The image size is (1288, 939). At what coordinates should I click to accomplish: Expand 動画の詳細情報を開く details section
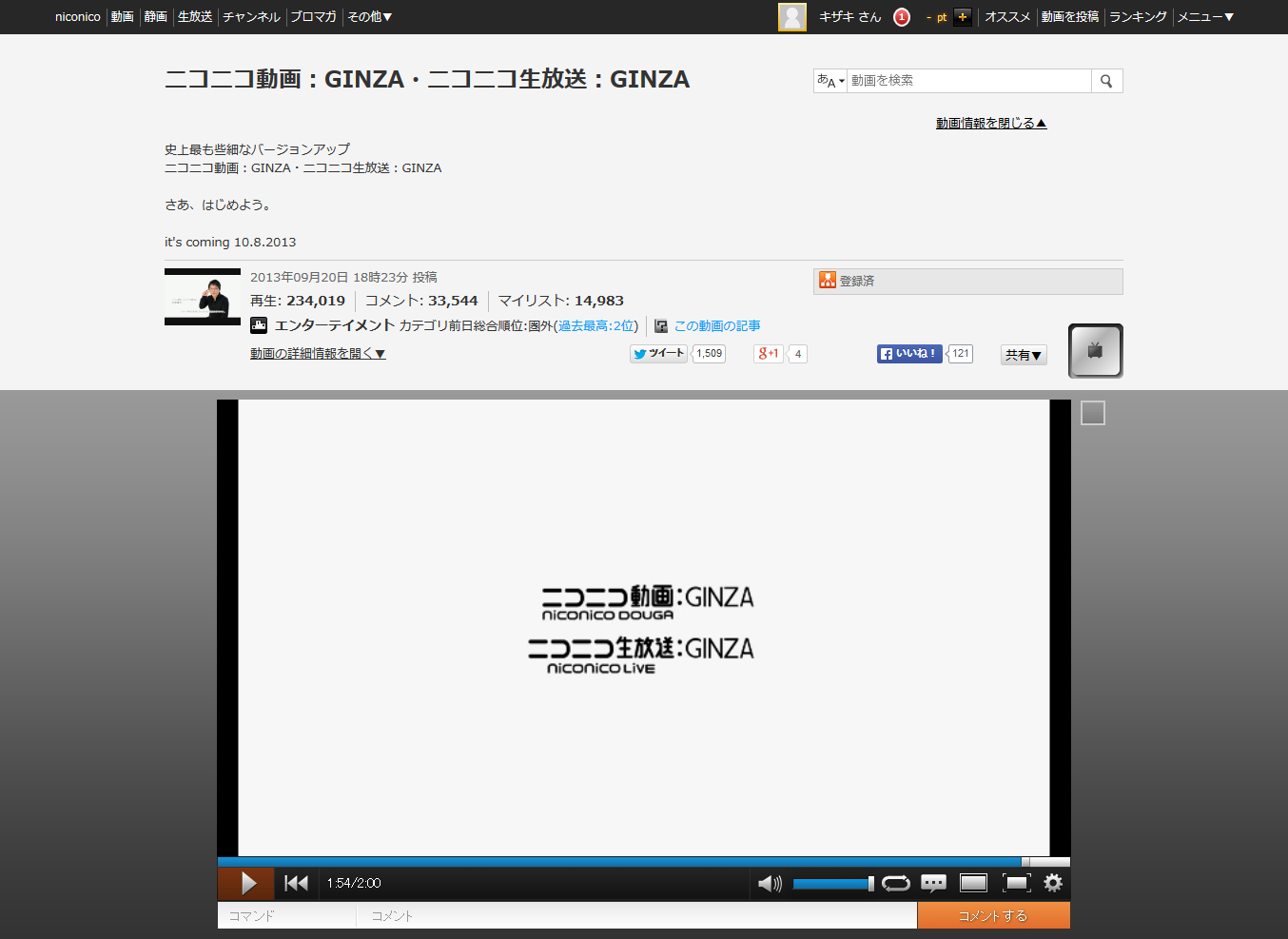pyautogui.click(x=317, y=353)
